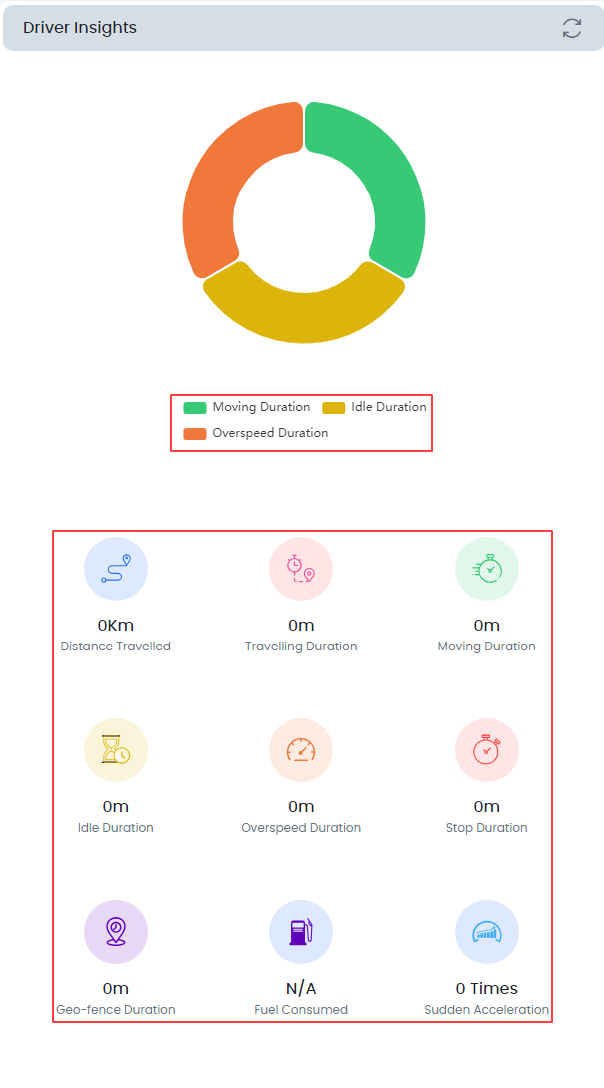Screen dimensions: 604x1088
Task: Click the Moving Duration legend label
Action: click(x=261, y=407)
